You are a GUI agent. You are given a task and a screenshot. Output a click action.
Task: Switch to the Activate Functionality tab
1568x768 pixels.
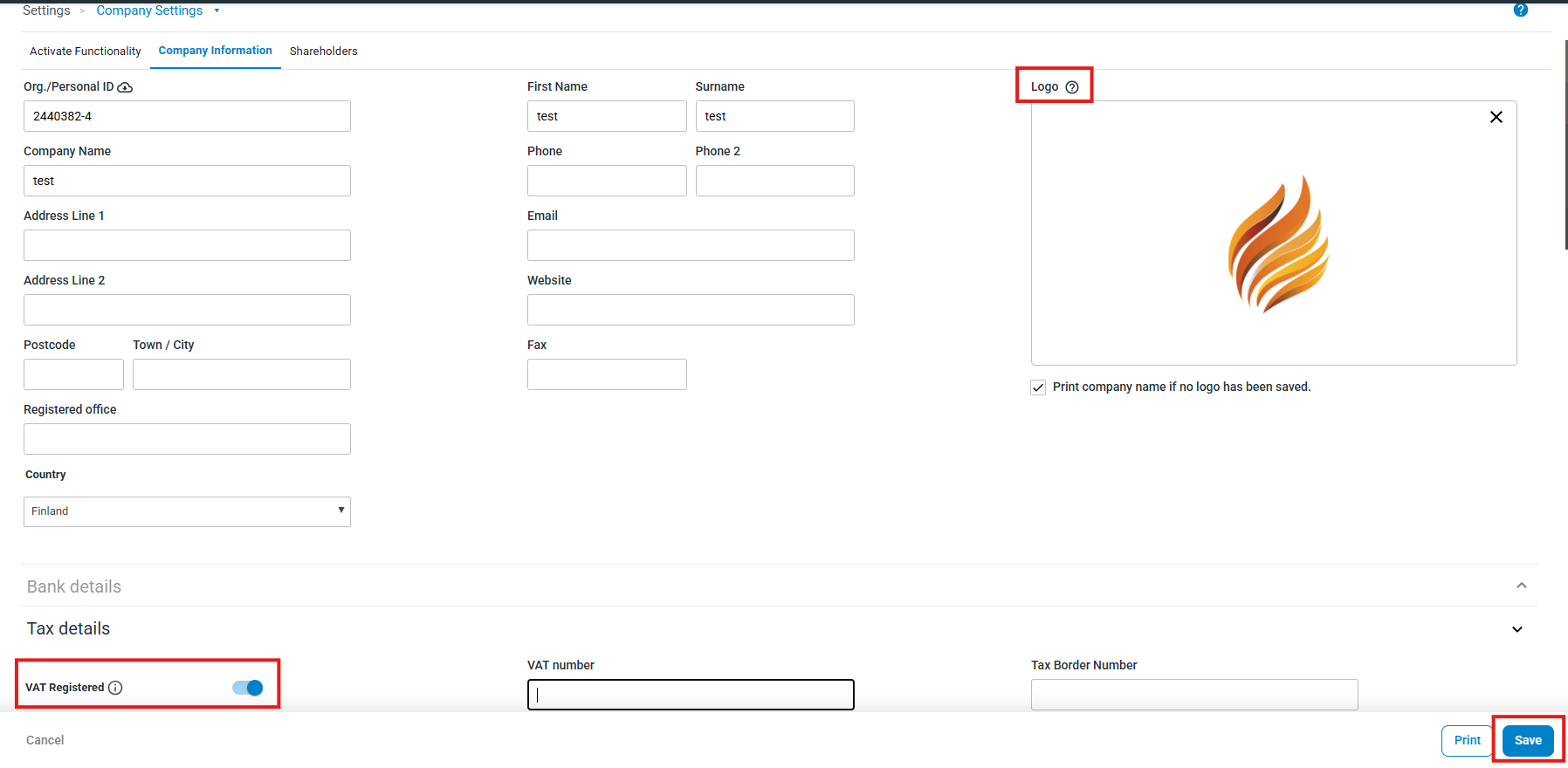coord(85,51)
